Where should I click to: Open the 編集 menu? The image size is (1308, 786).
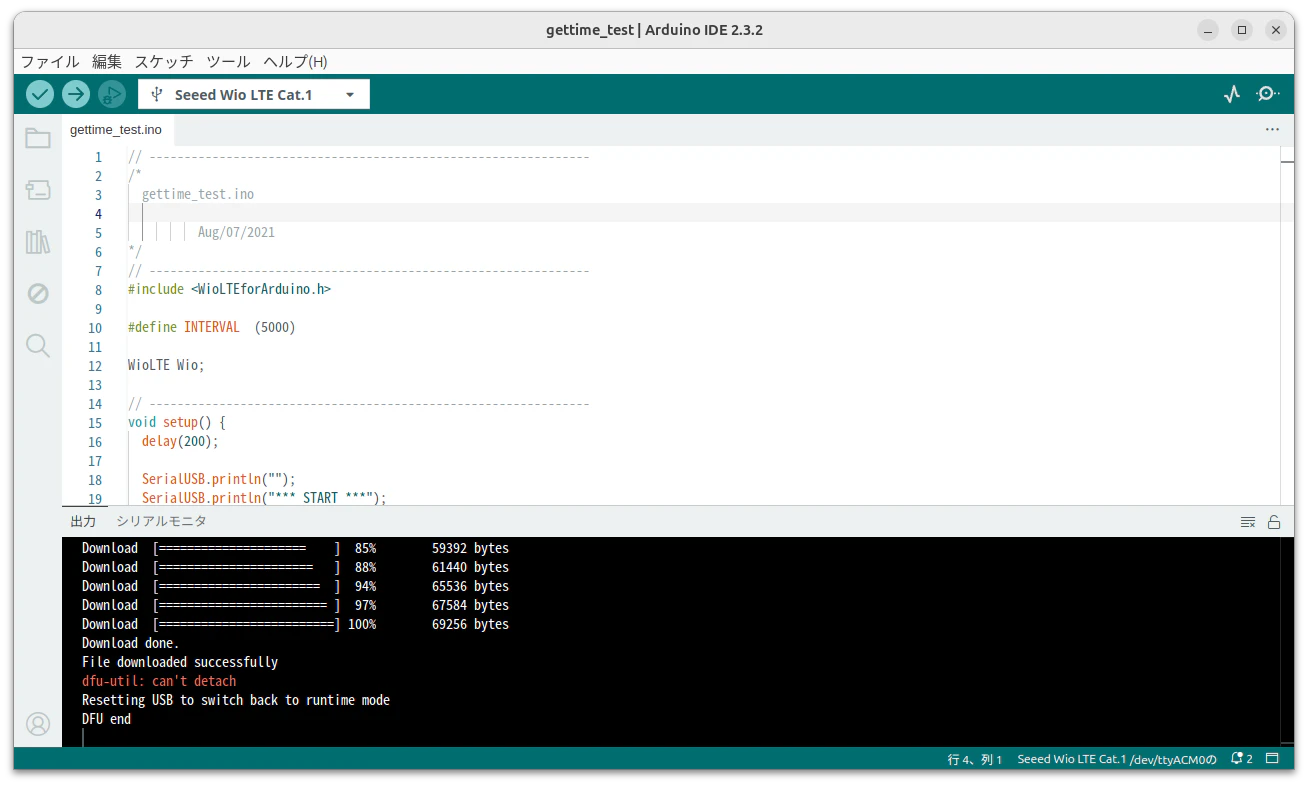107,61
